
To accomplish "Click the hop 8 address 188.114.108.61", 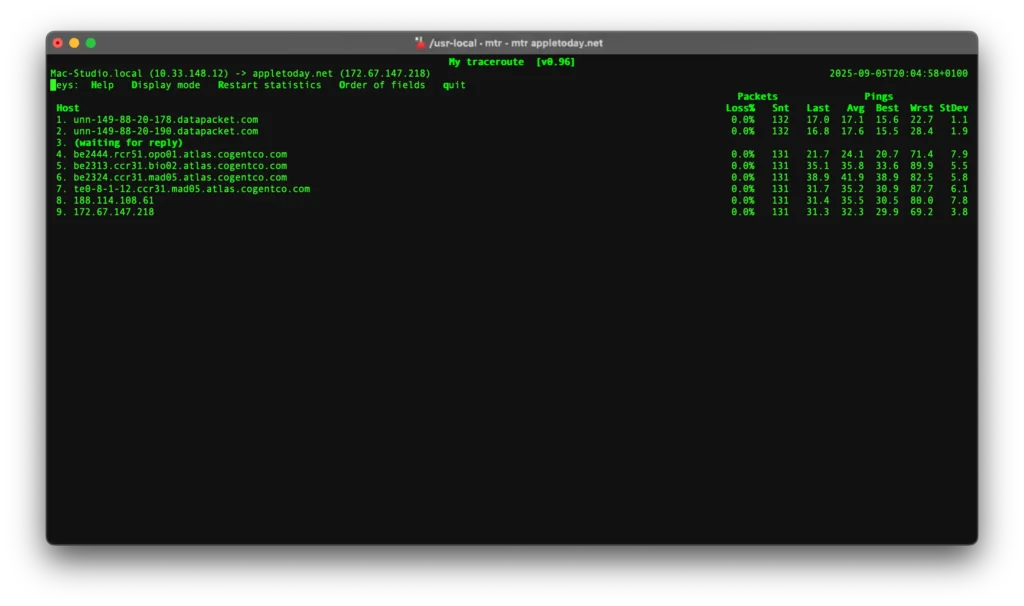I will 114,200.
